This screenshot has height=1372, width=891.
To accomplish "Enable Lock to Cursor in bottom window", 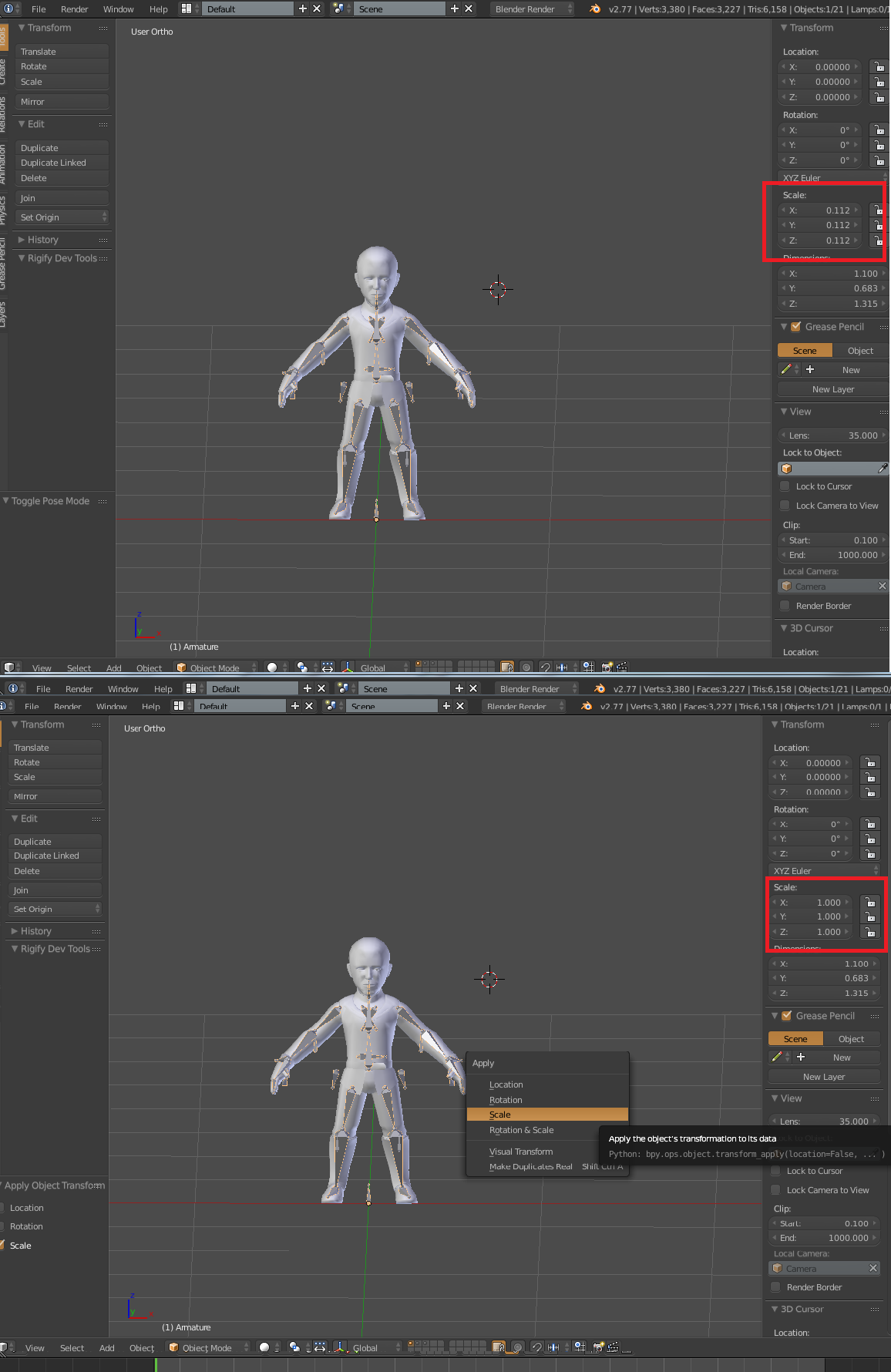I will (x=775, y=1171).
